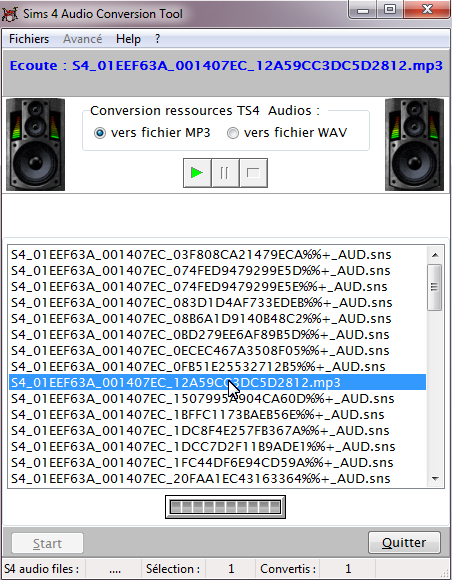The width and height of the screenshot is (452, 580).
Task: Click the green Play button
Action: click(x=197, y=173)
